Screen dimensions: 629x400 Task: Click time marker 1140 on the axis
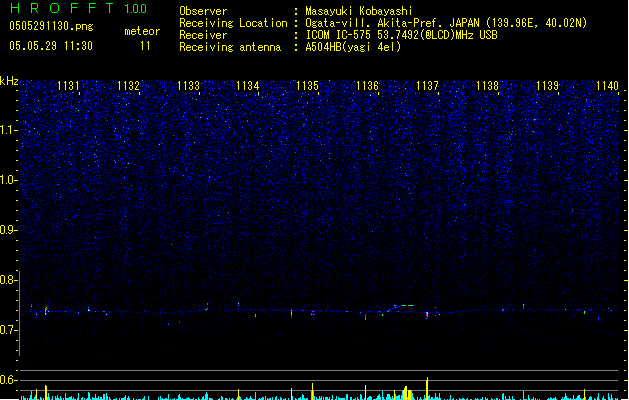(x=607, y=85)
